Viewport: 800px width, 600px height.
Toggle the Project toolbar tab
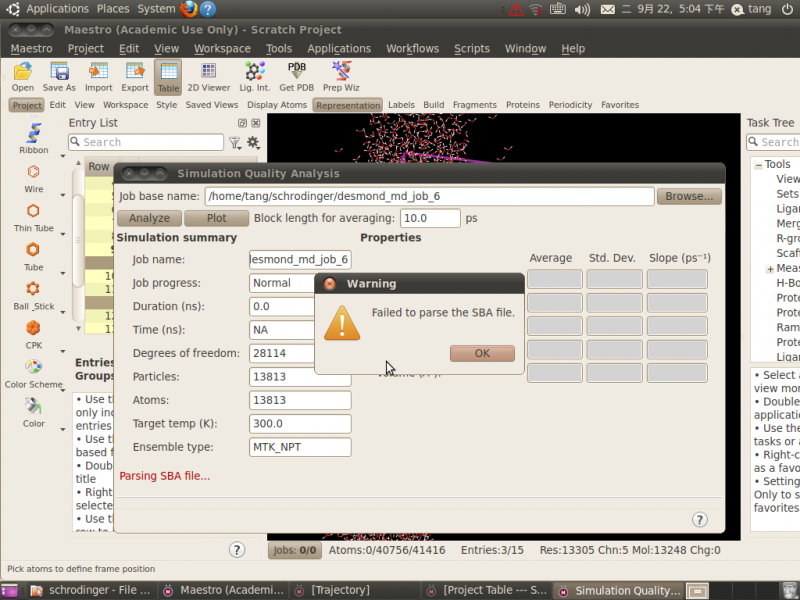click(x=27, y=105)
